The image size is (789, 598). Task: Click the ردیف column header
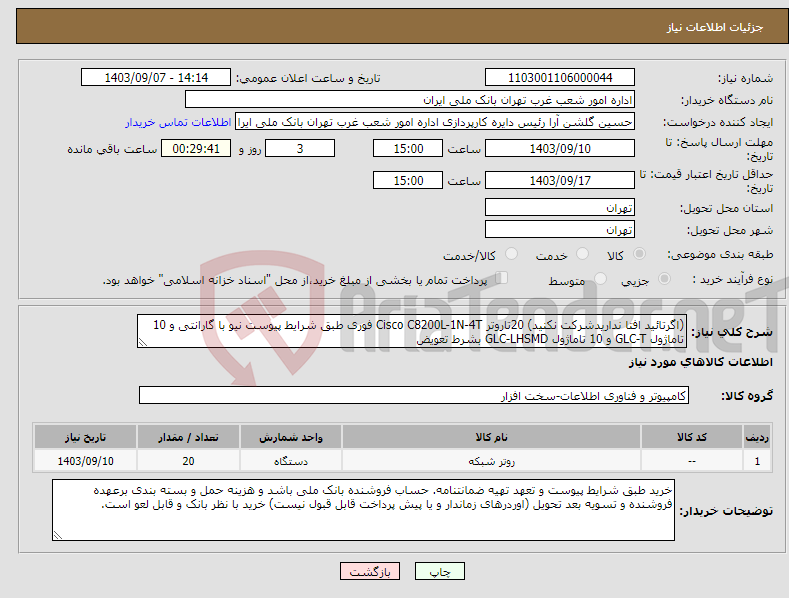click(757, 437)
